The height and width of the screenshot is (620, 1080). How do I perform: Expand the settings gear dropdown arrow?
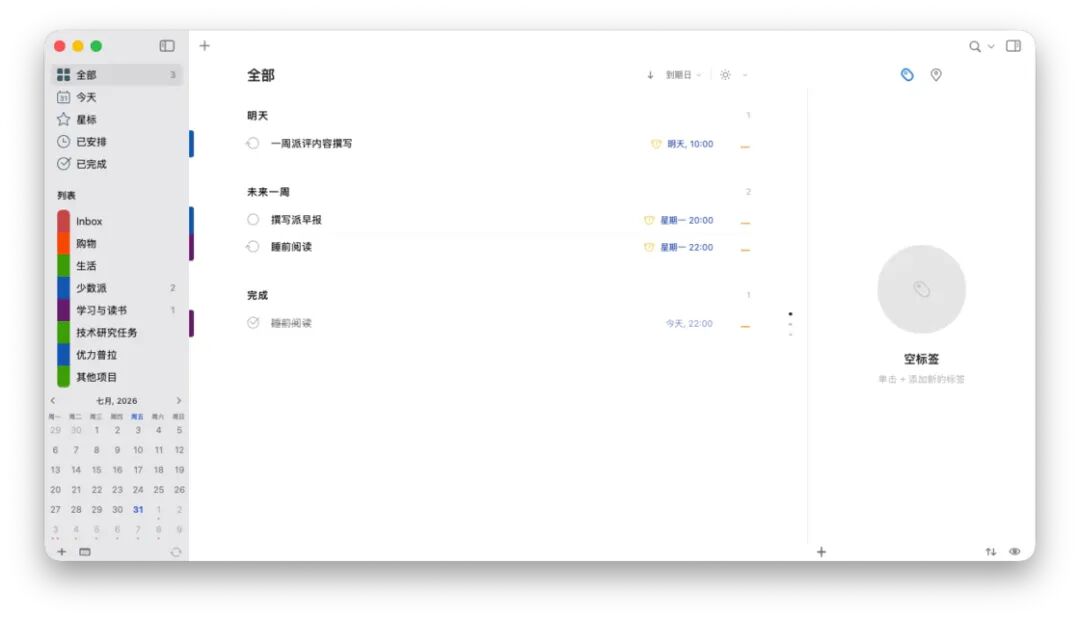click(745, 75)
